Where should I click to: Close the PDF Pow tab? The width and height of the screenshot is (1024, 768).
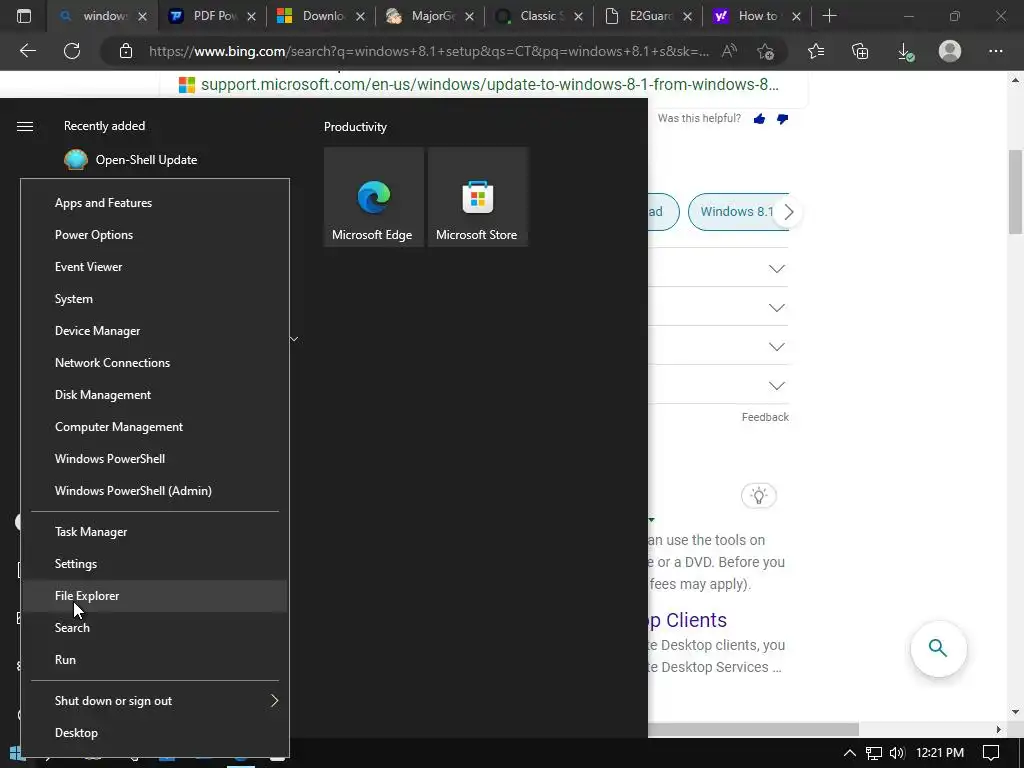coord(251,17)
